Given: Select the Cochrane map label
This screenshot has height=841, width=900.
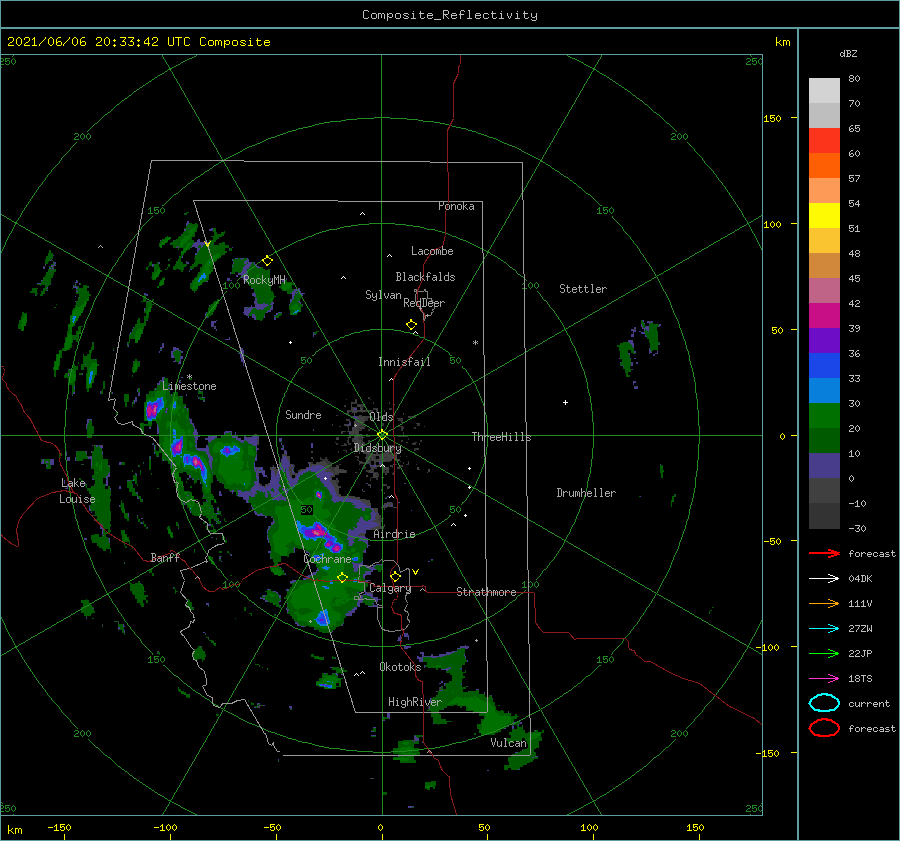Looking at the screenshot, I should (327, 559).
